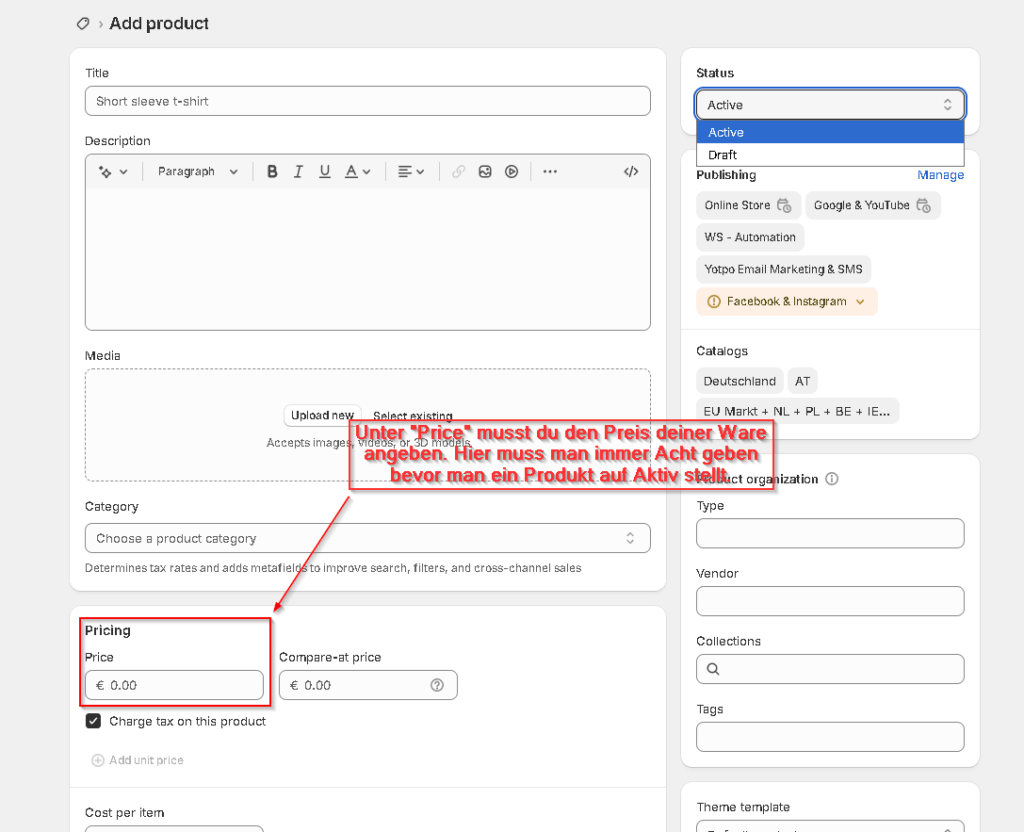The width and height of the screenshot is (1024, 832).
Task: Click the AT catalog chip
Action: (x=803, y=381)
